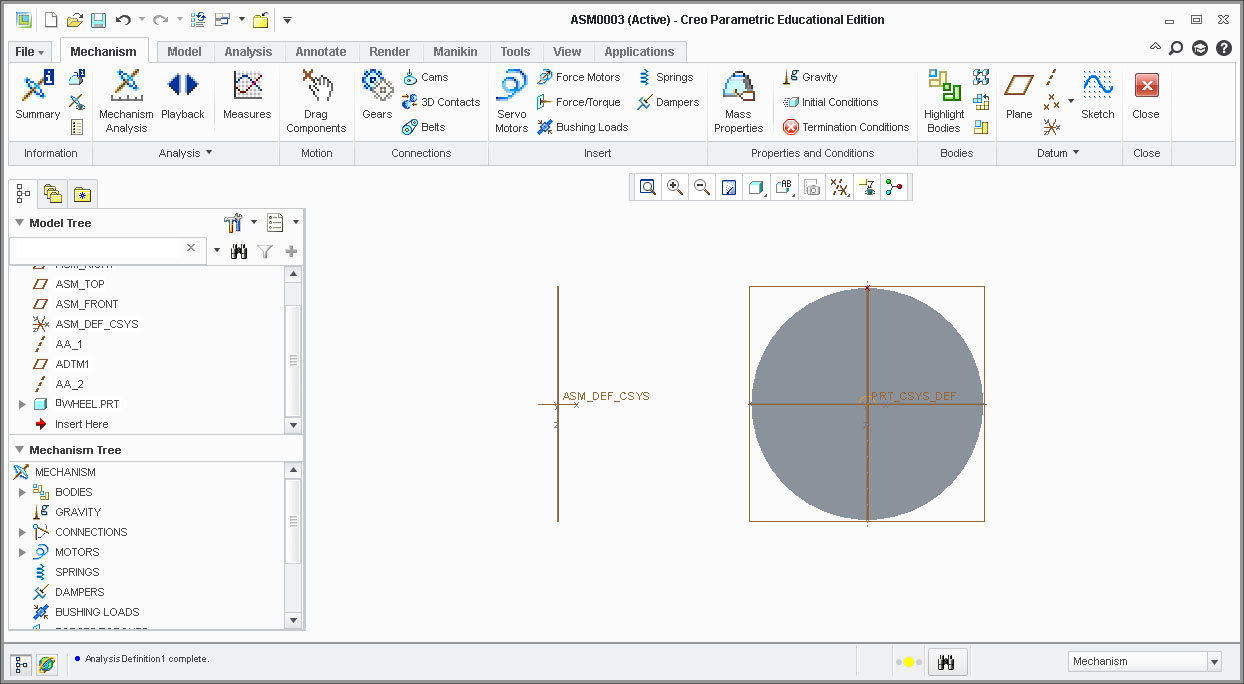Click Termination Conditions button
This screenshot has height=684, width=1244.
coord(846,127)
